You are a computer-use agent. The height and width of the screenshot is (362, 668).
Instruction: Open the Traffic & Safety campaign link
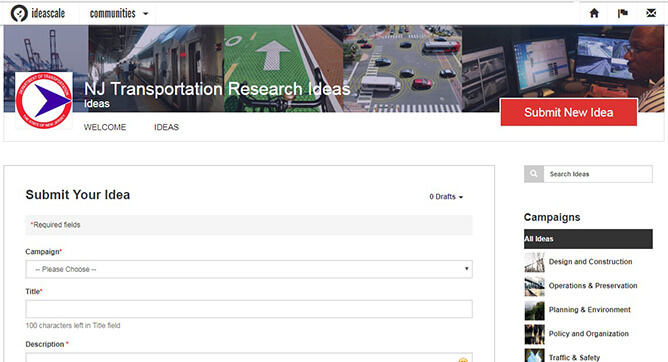(574, 357)
